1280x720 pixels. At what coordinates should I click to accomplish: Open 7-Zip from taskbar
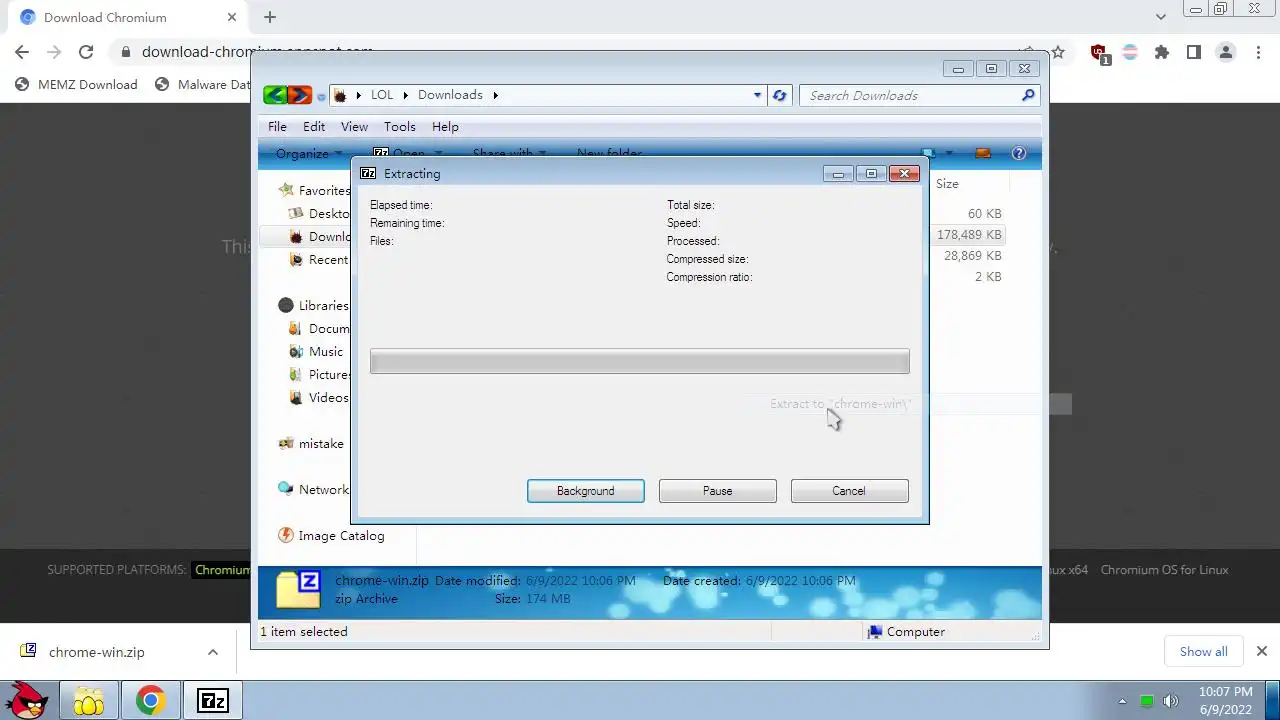point(212,701)
